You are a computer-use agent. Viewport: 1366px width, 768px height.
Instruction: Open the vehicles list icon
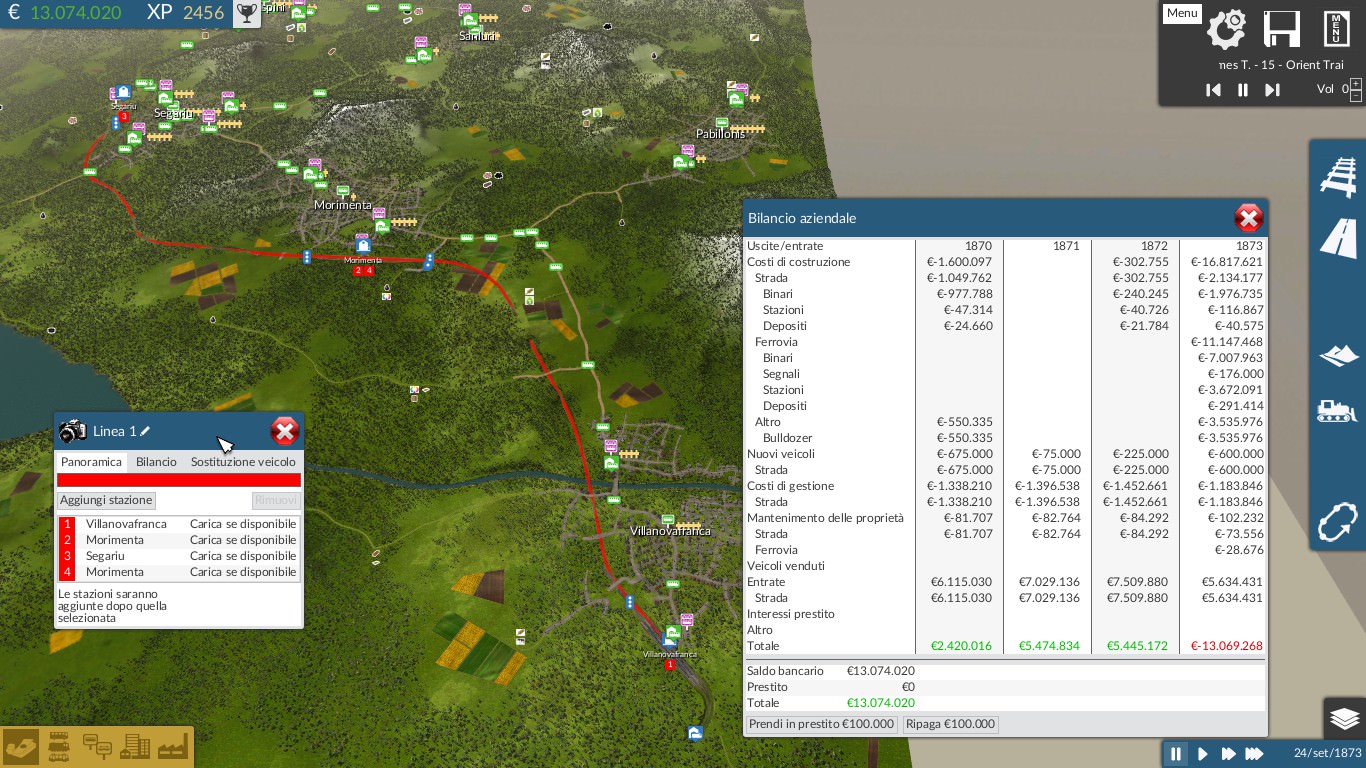tap(59, 746)
